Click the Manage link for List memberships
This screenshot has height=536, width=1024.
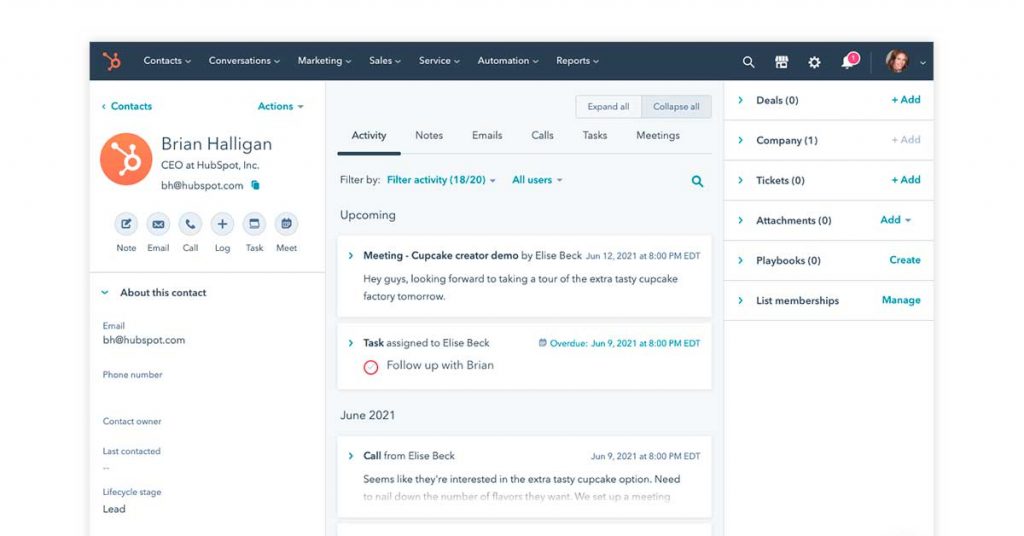900,300
